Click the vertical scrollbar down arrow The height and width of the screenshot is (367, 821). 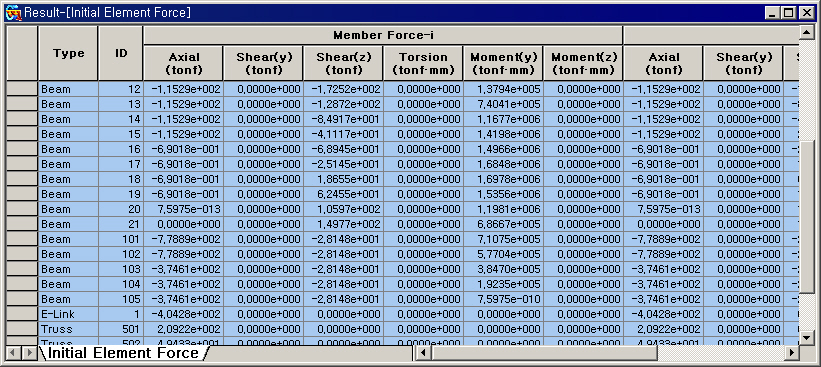point(806,338)
